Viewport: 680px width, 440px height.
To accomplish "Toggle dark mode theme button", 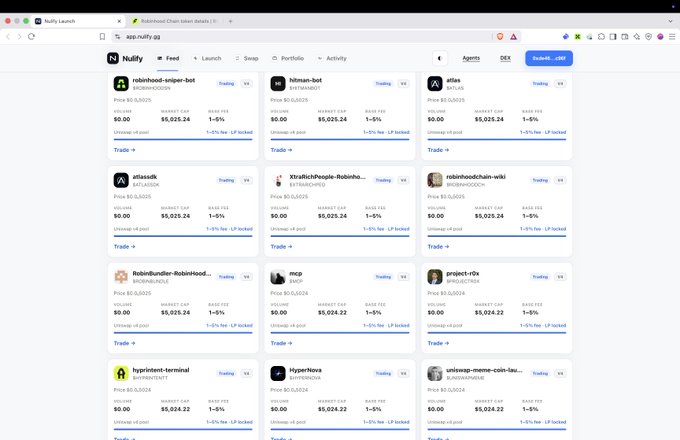I will [x=440, y=58].
